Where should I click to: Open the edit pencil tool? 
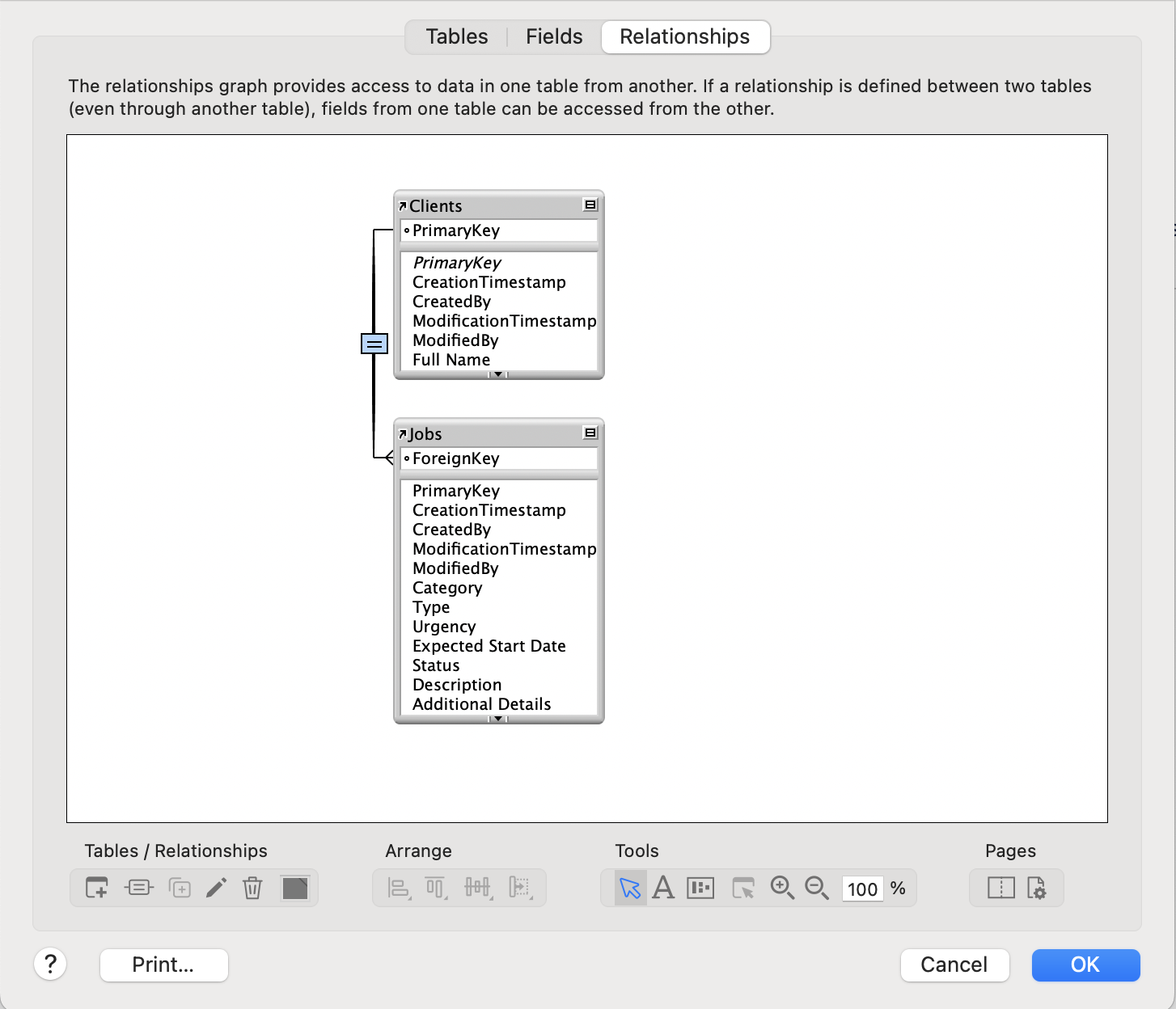pyautogui.click(x=216, y=887)
